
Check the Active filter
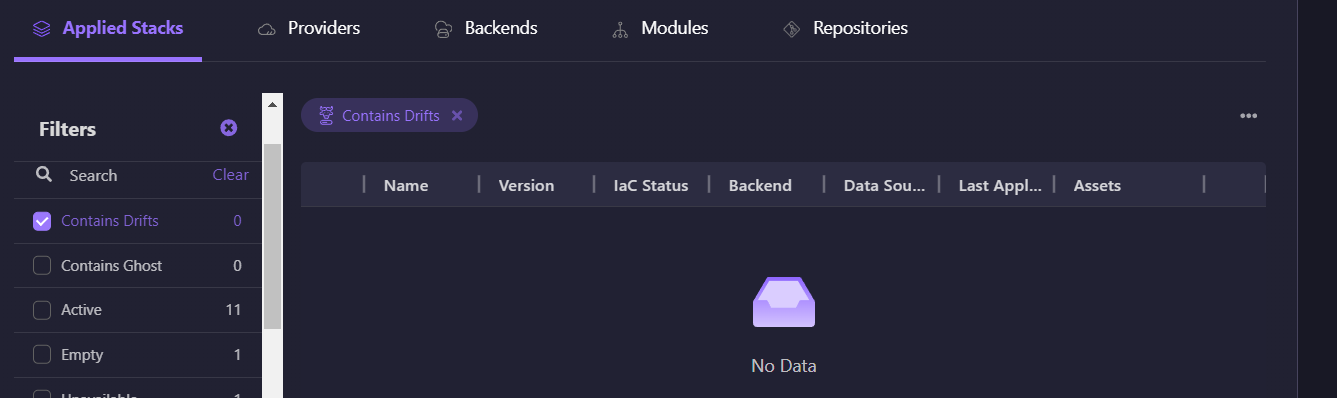[x=42, y=310]
